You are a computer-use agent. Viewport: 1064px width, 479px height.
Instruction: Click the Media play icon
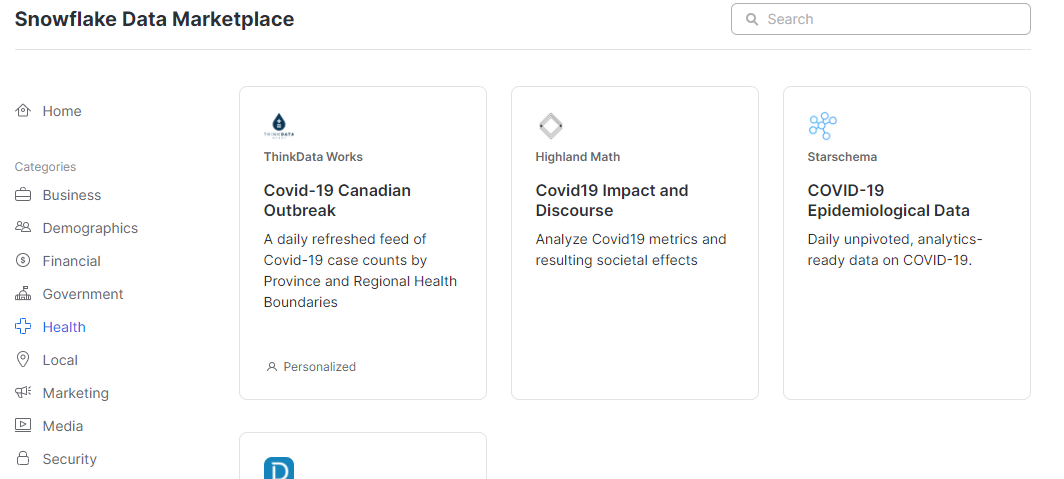(23, 426)
